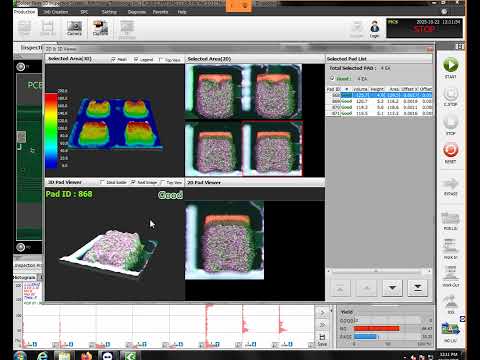Click the green START button

point(450,65)
